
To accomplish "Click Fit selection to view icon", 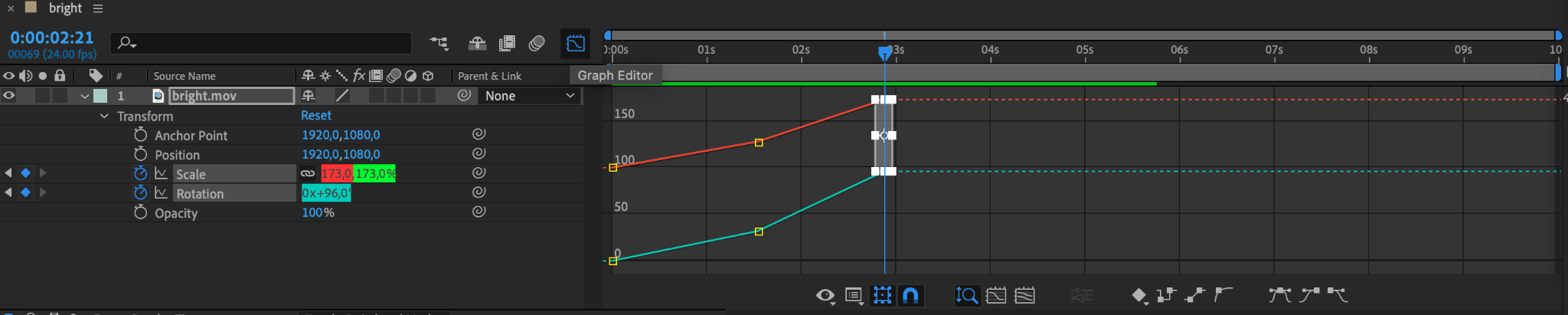I will coord(996,295).
